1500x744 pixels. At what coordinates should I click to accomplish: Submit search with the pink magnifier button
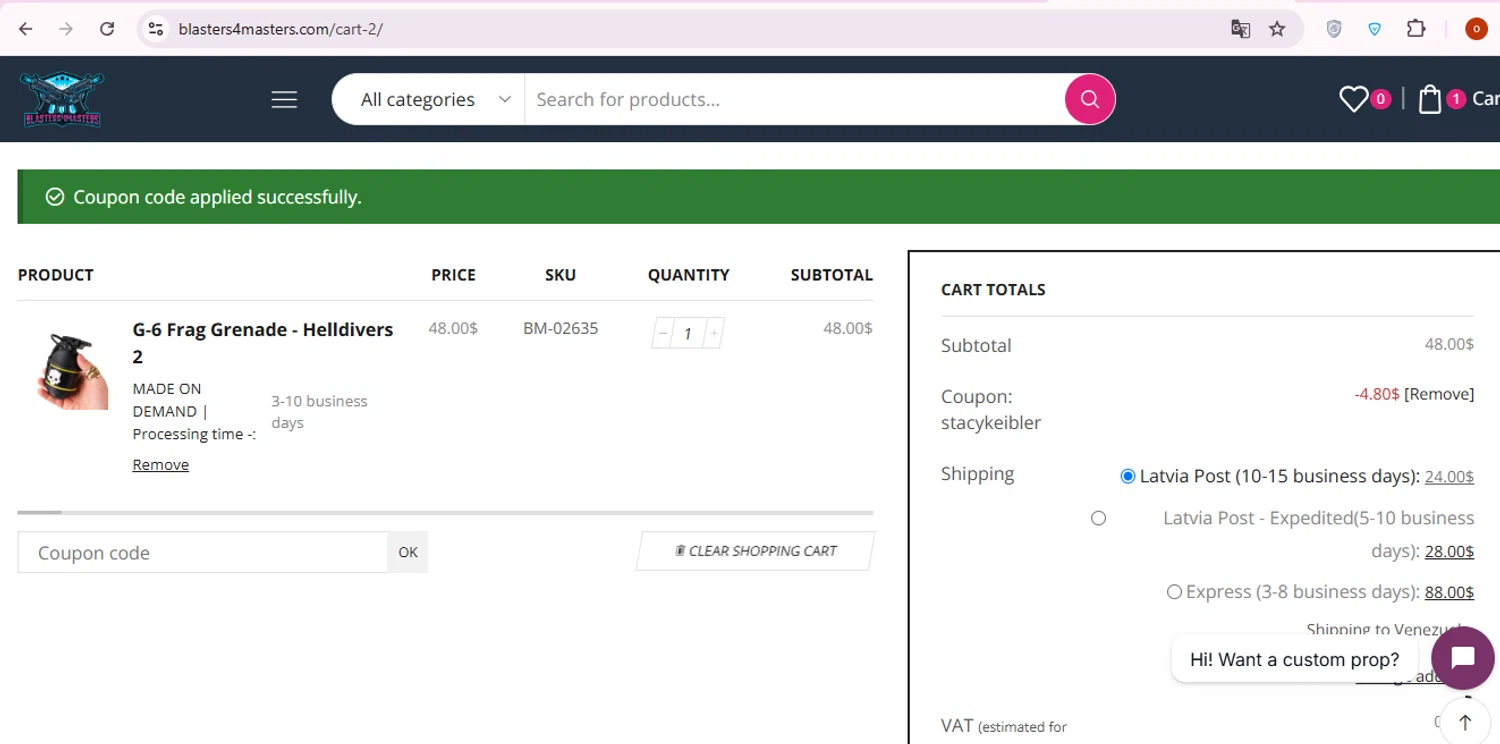pos(1090,99)
